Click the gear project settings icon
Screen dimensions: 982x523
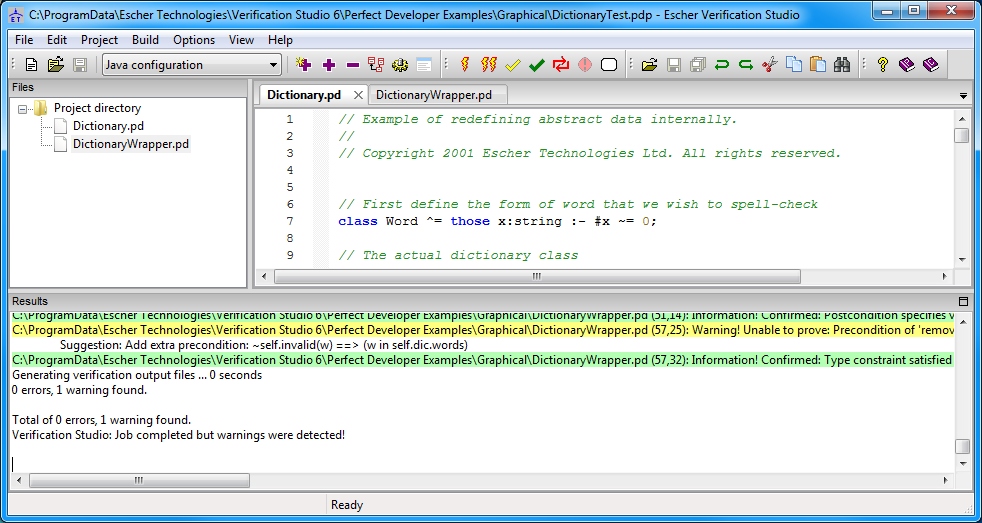pyautogui.click(x=400, y=65)
